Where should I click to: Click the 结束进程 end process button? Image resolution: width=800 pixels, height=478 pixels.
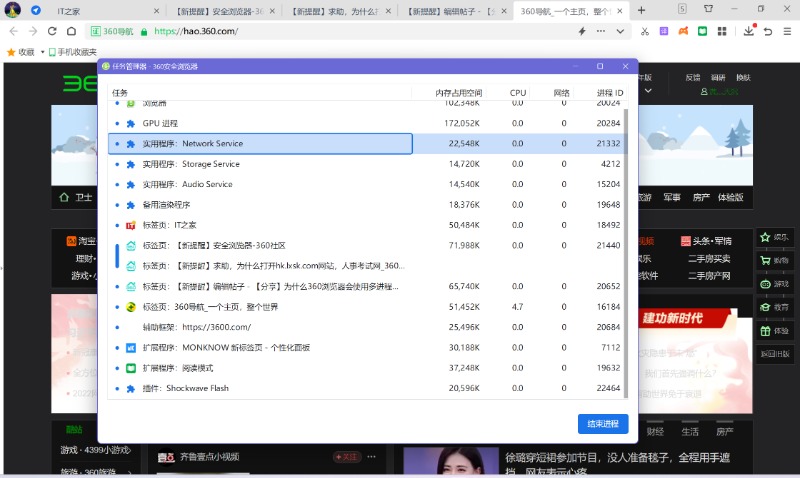[603, 424]
